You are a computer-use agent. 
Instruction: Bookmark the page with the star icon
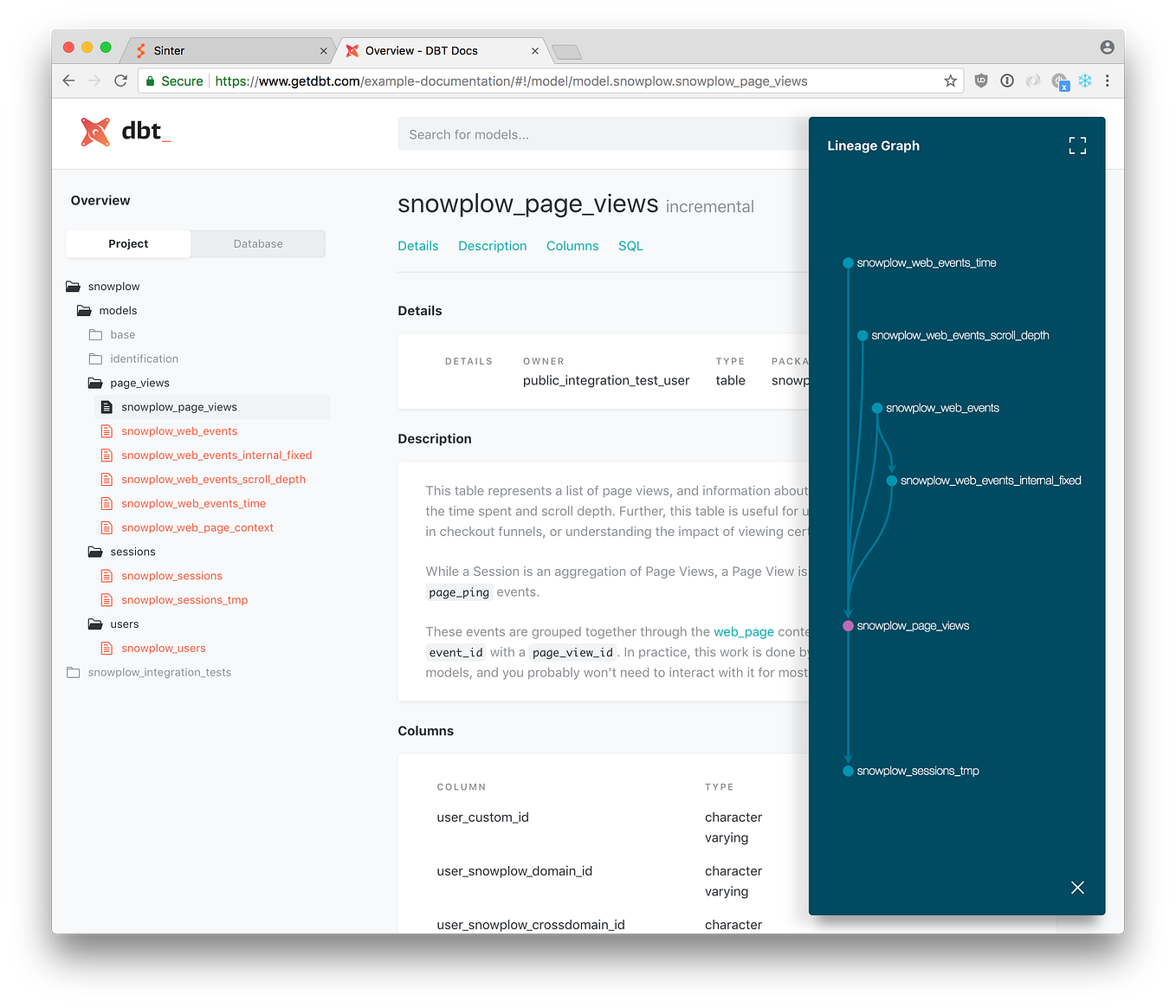[950, 80]
